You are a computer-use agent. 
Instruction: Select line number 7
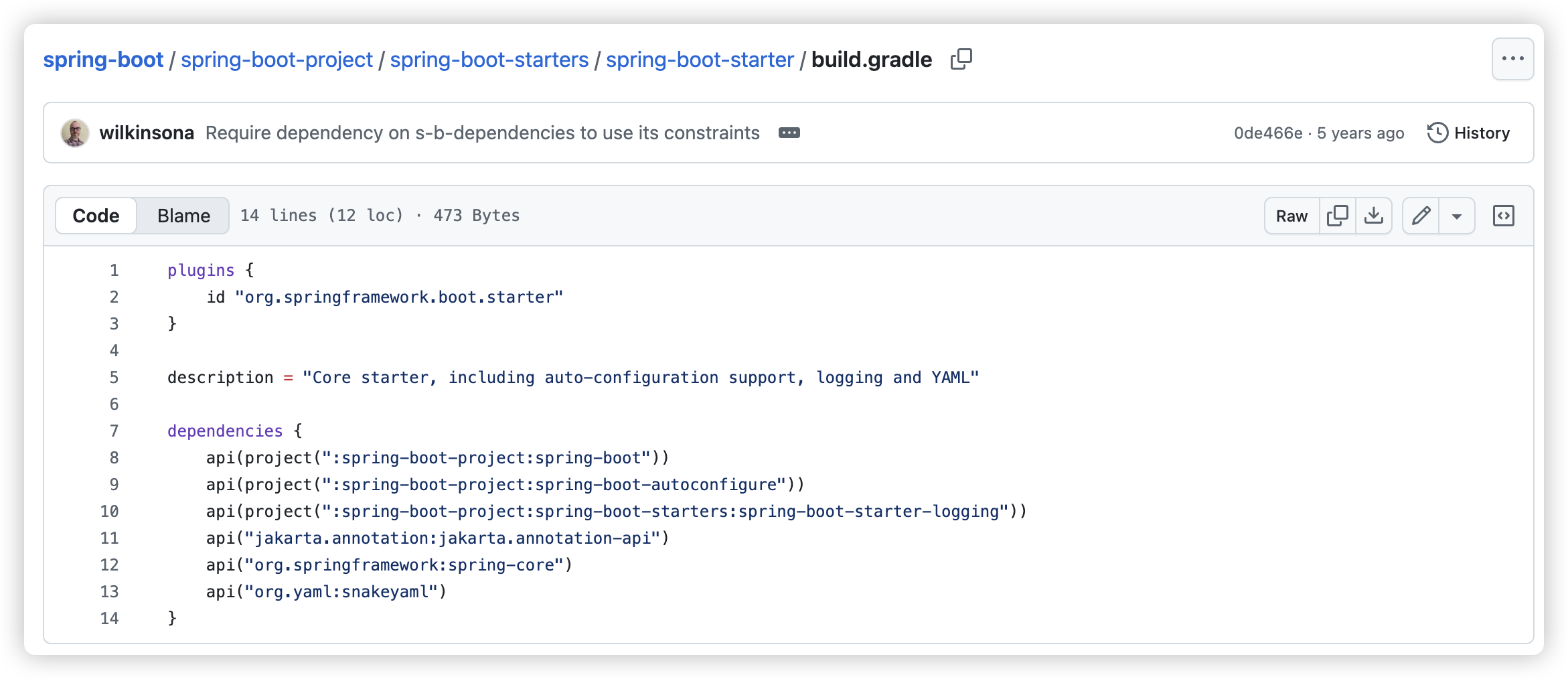(114, 431)
